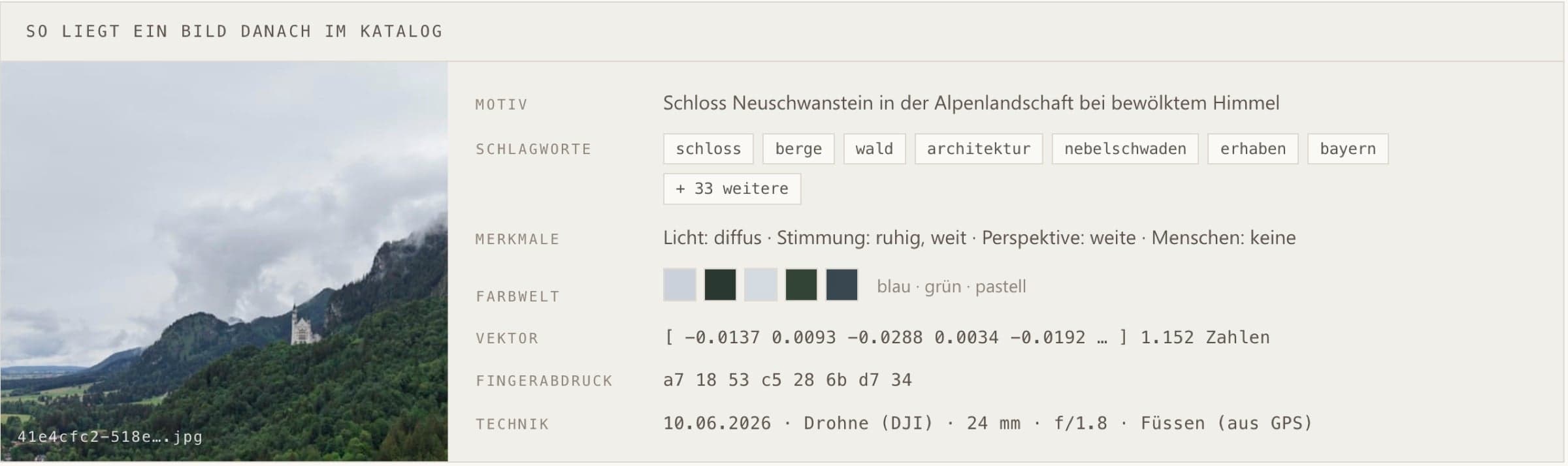The image size is (1568, 466).
Task: Click the 'FARBWELT' row label
Action: [517, 296]
